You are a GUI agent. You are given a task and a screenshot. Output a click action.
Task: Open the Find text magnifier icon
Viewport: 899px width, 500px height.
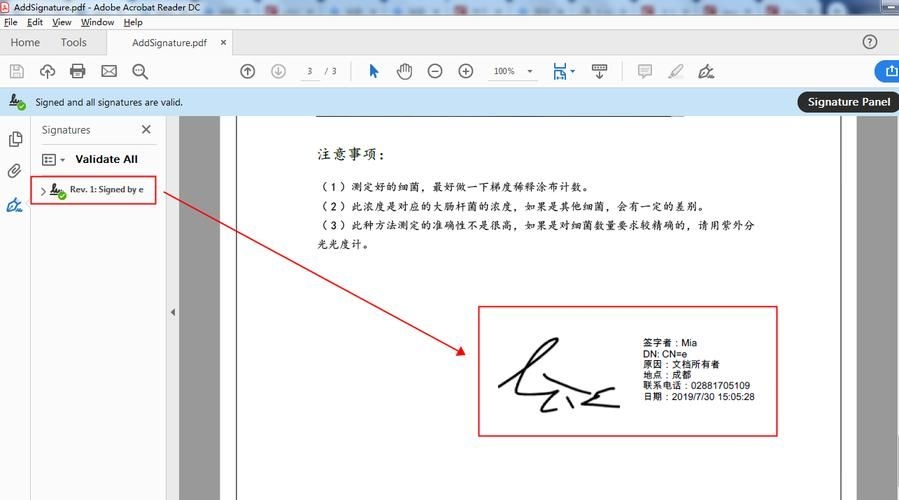click(x=140, y=71)
